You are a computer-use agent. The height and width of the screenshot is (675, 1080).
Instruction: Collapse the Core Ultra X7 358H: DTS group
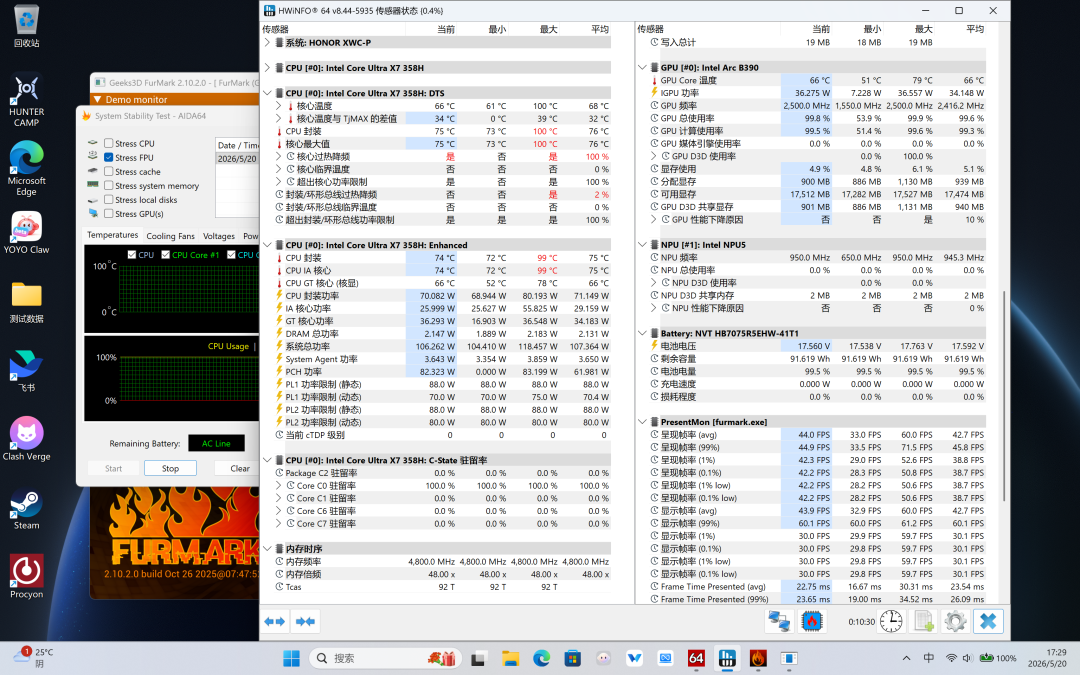267,93
